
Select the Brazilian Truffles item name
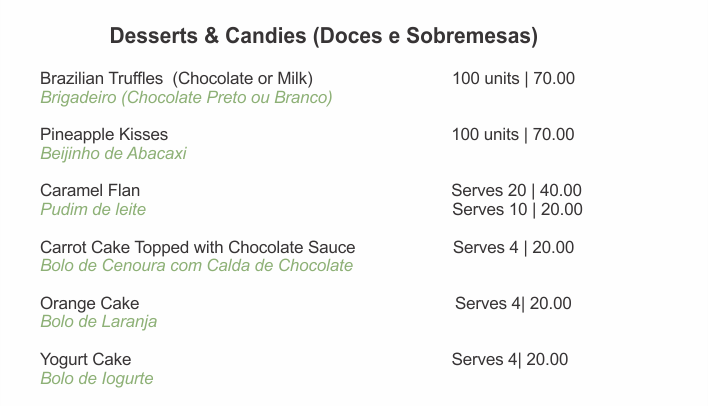coord(176,78)
